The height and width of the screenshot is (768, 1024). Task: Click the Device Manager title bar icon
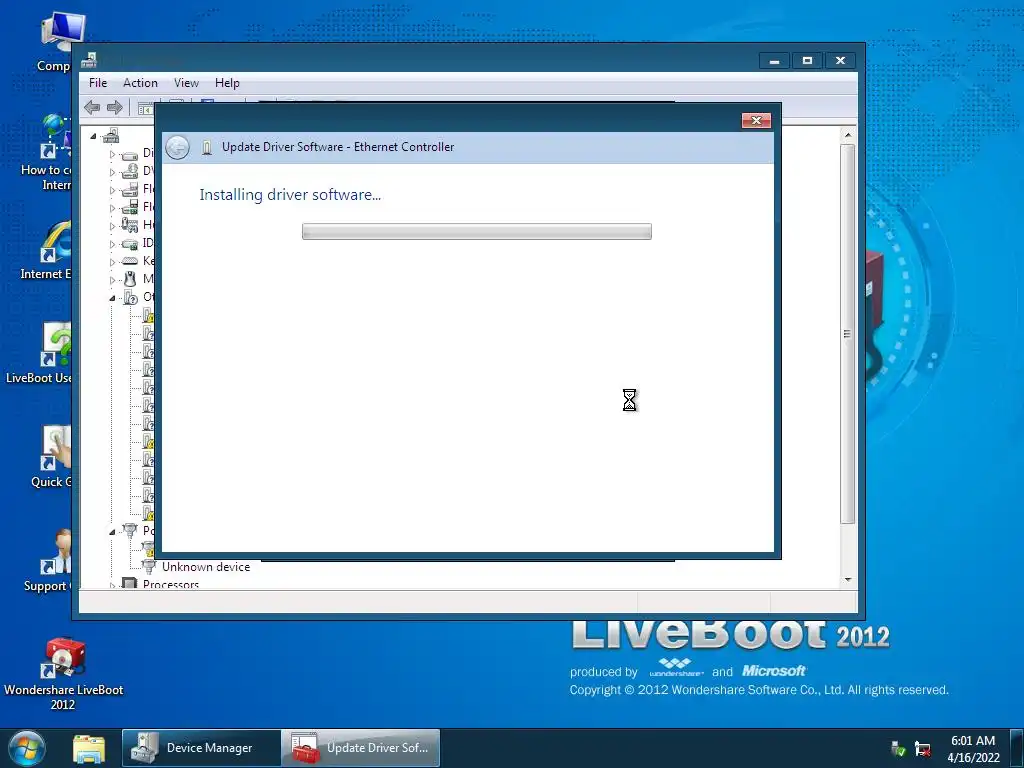click(x=89, y=60)
